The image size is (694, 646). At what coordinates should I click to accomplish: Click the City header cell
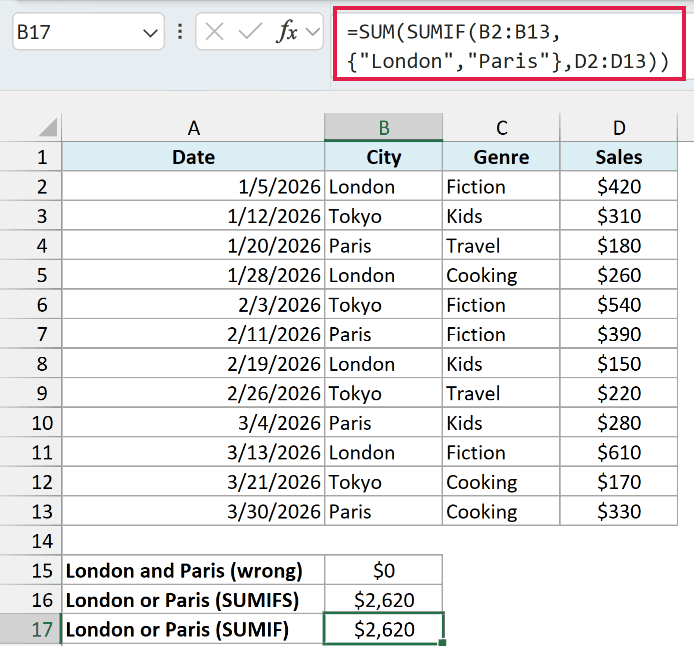(x=383, y=157)
